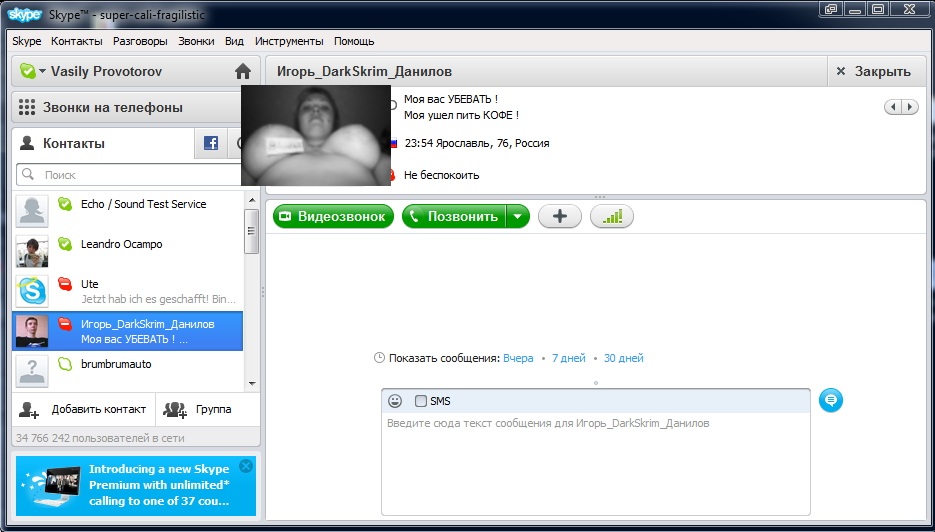Click the dial pad icon for phone calls
The width and height of the screenshot is (935, 532).
tap(27, 107)
